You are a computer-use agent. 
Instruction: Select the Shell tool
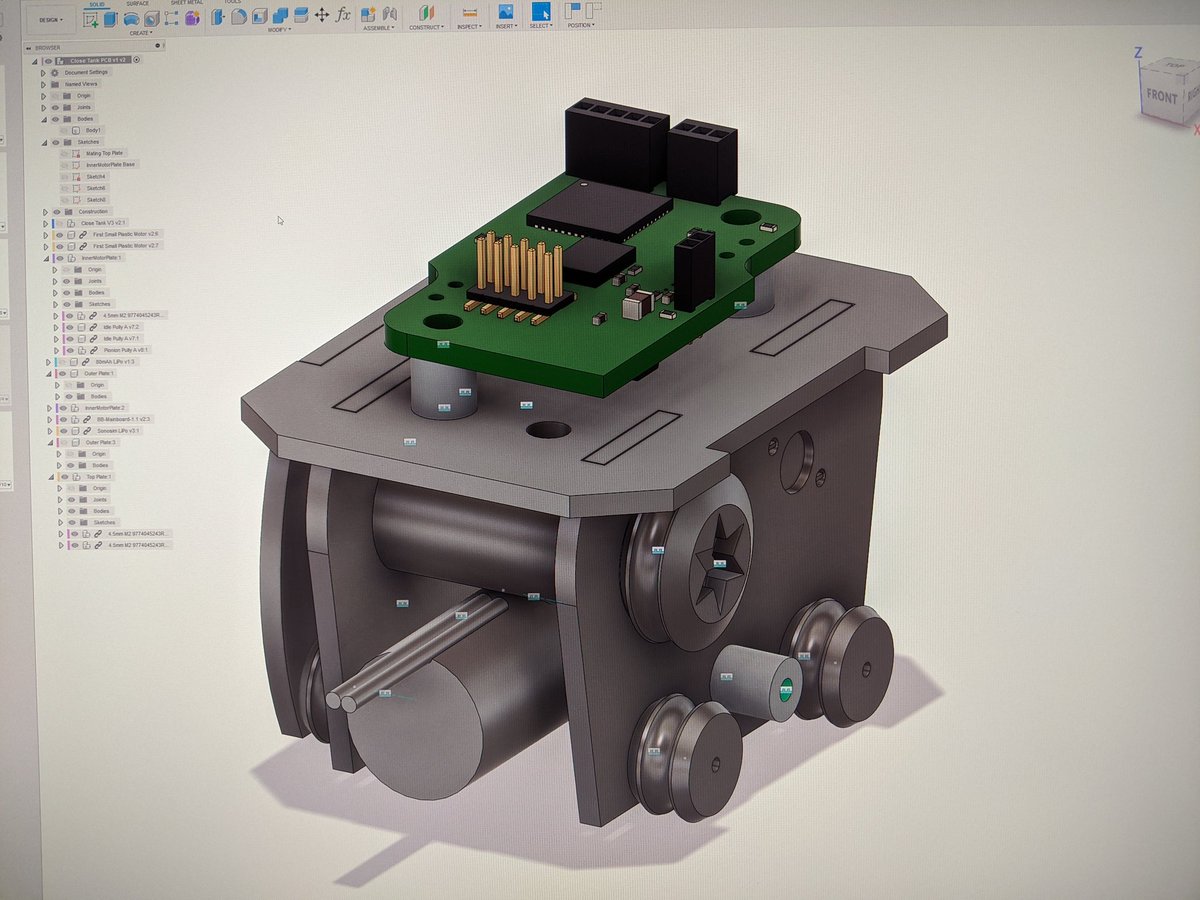point(258,16)
